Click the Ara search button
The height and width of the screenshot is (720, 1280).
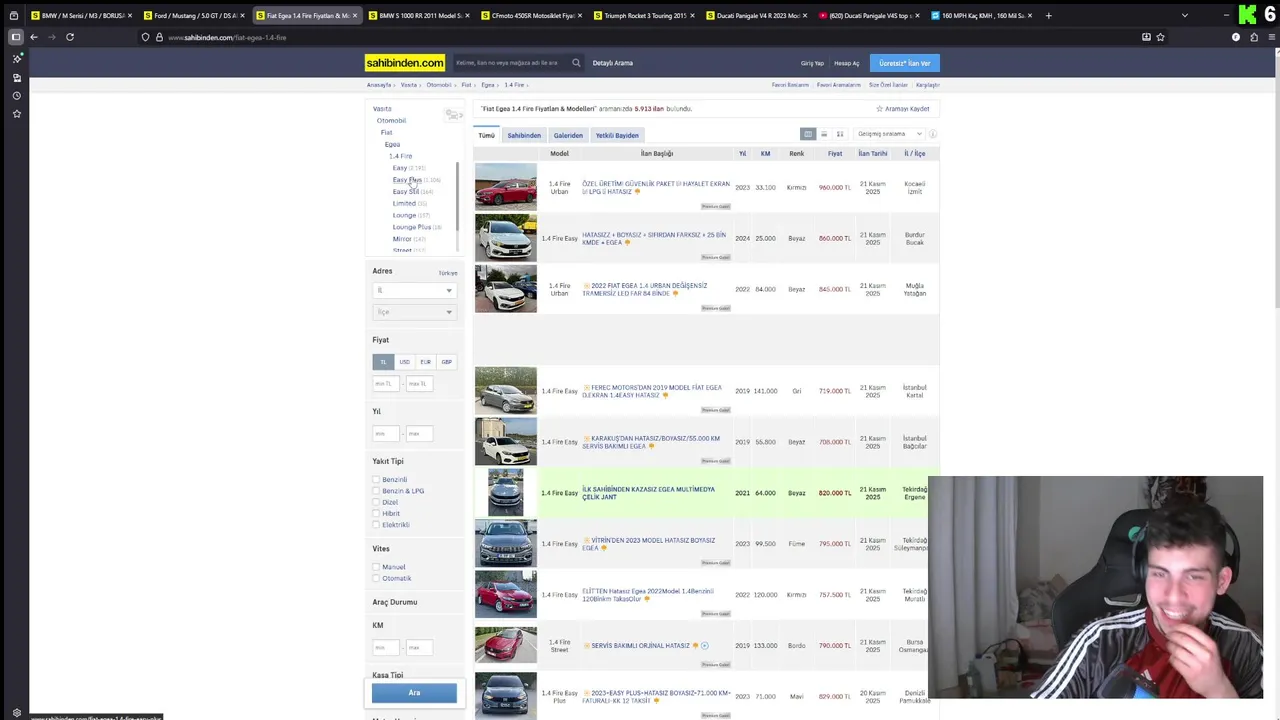(414, 693)
